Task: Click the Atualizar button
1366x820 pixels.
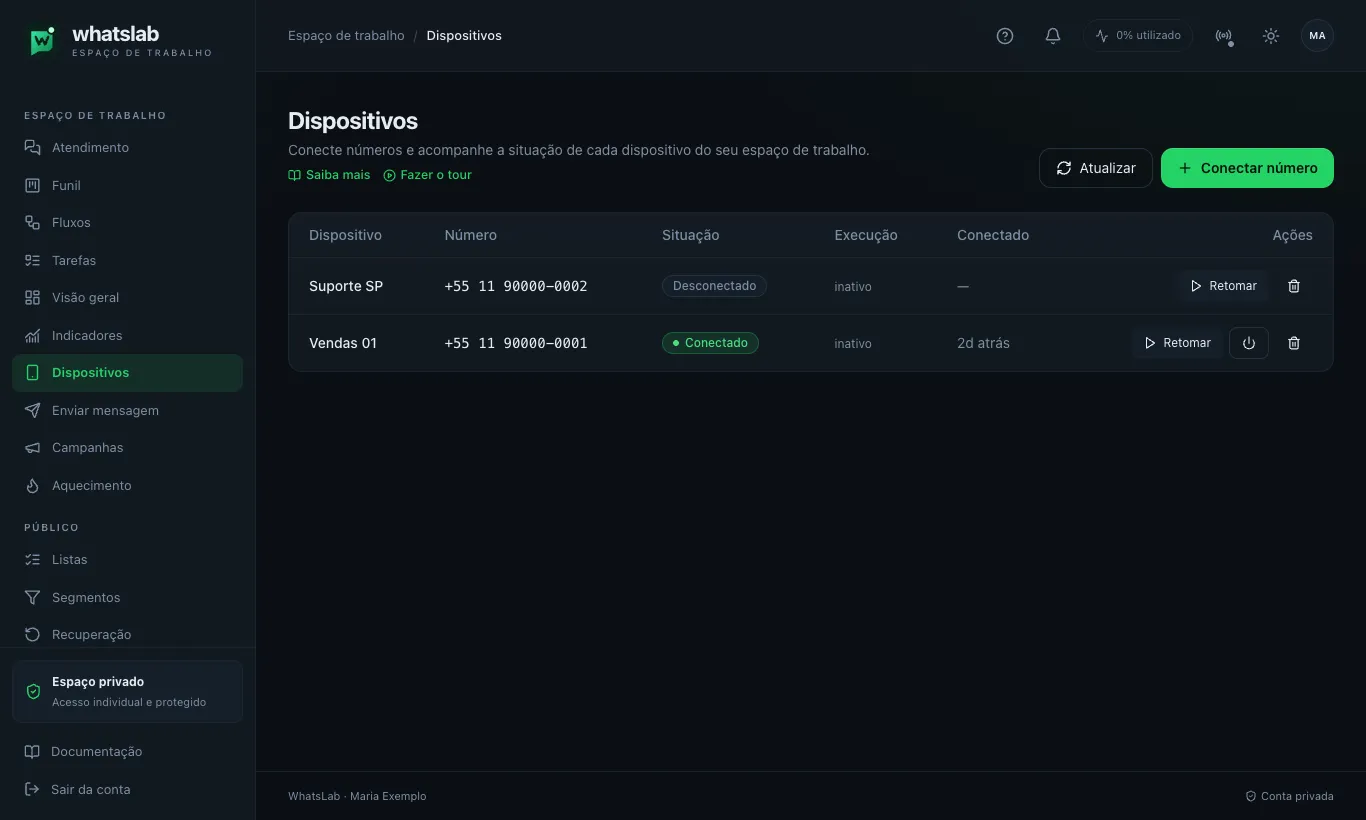Action: click(1096, 168)
